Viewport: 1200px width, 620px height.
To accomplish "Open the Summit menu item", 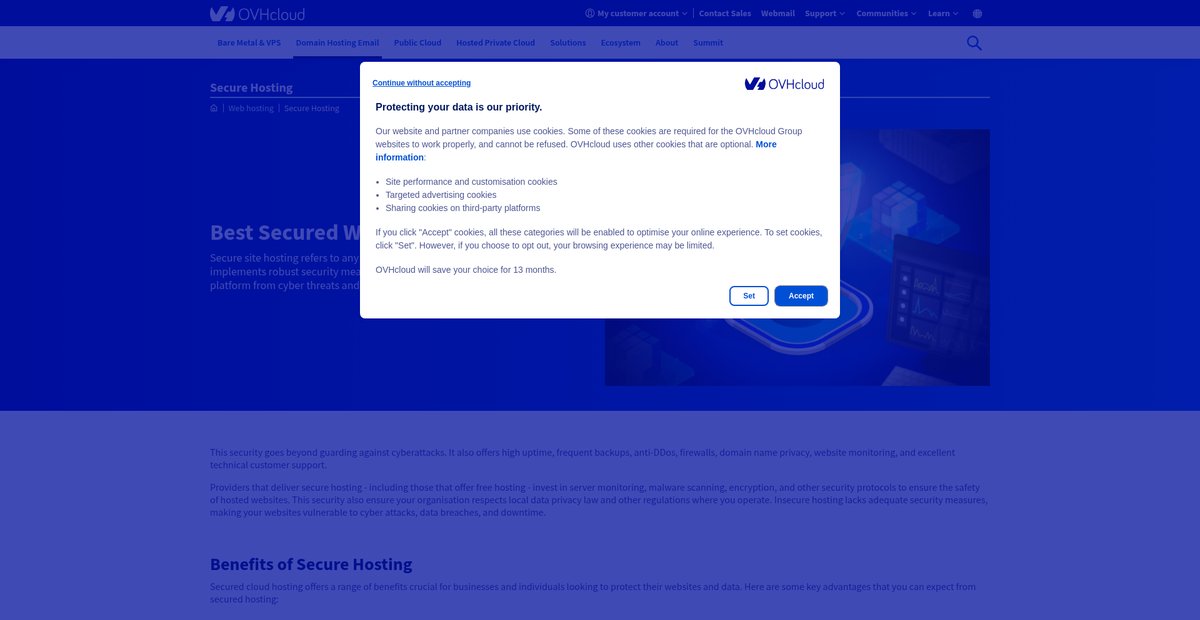I will (x=708, y=43).
